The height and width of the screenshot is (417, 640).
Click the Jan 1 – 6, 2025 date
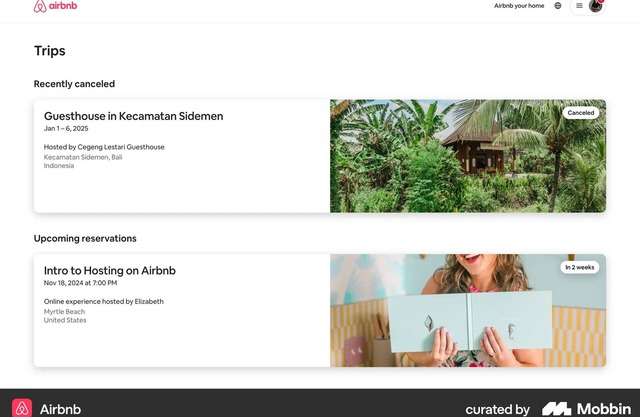click(x=66, y=129)
